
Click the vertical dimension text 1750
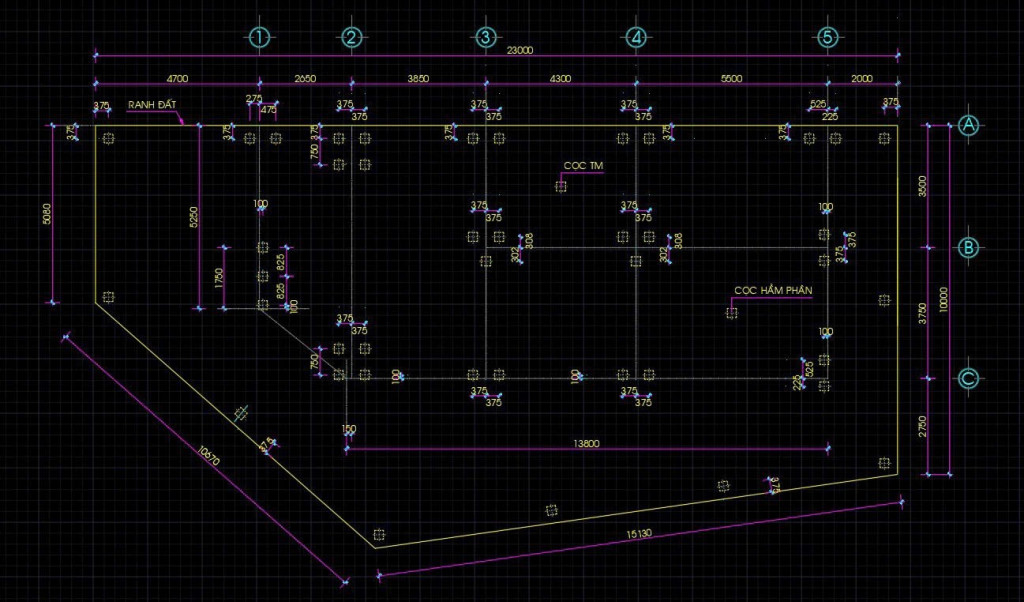click(x=219, y=278)
